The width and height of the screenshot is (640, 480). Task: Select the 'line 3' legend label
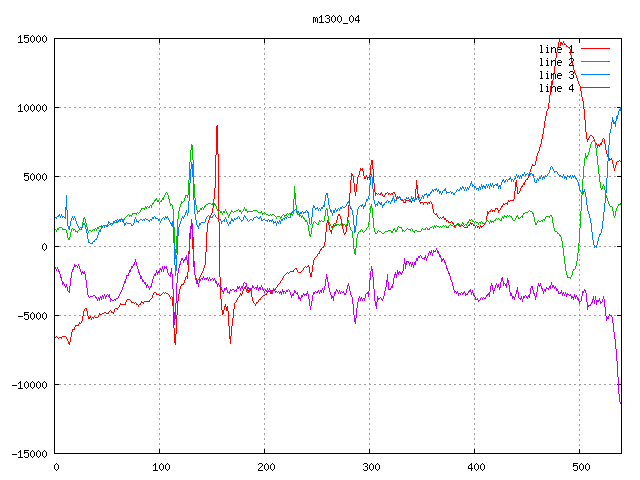coord(556,75)
